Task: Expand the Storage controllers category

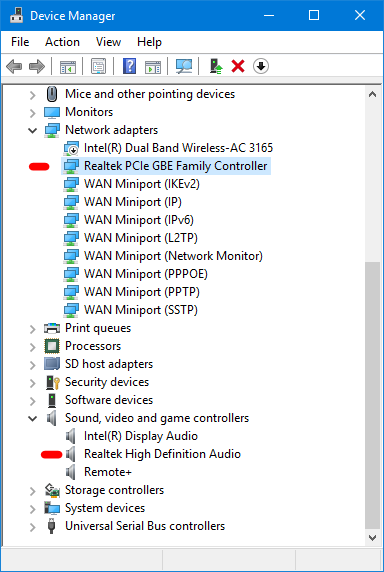Action: click(32, 491)
